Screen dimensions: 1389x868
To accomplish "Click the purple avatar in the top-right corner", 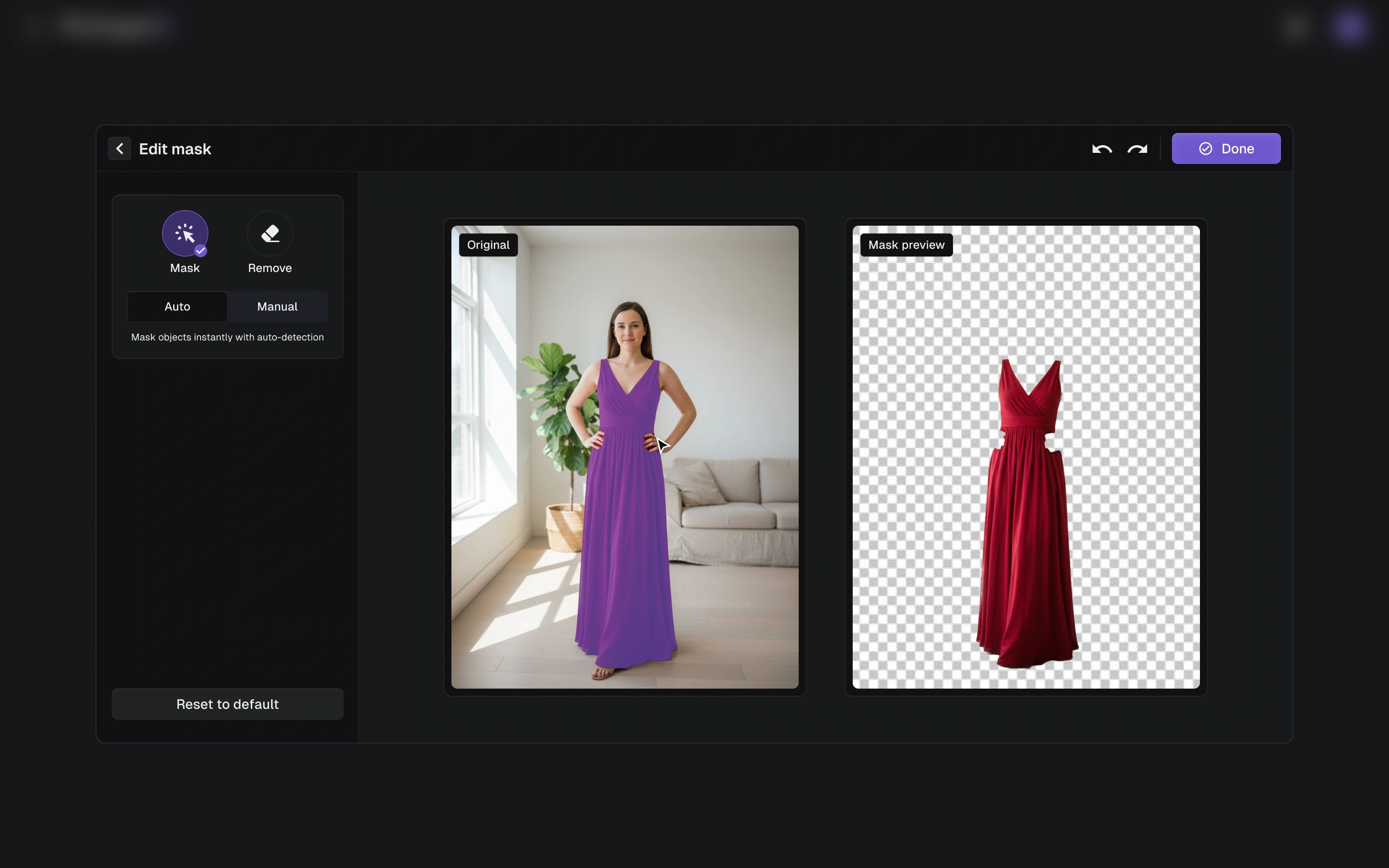I will tap(1349, 27).
